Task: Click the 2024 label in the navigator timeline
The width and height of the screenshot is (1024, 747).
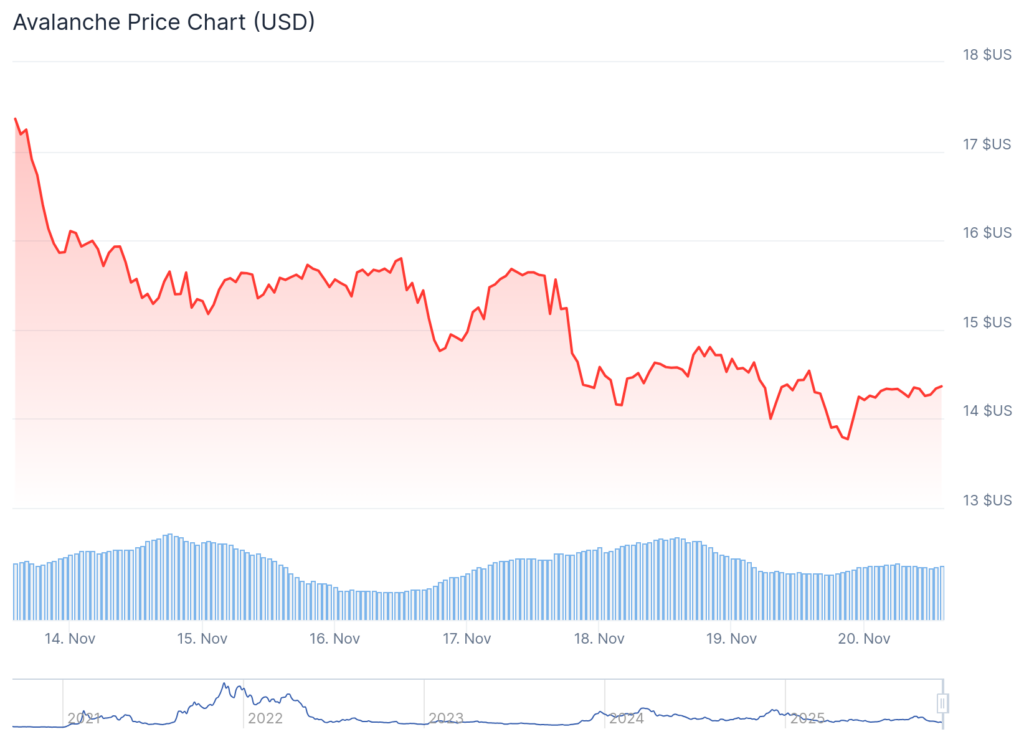Action: [626, 718]
